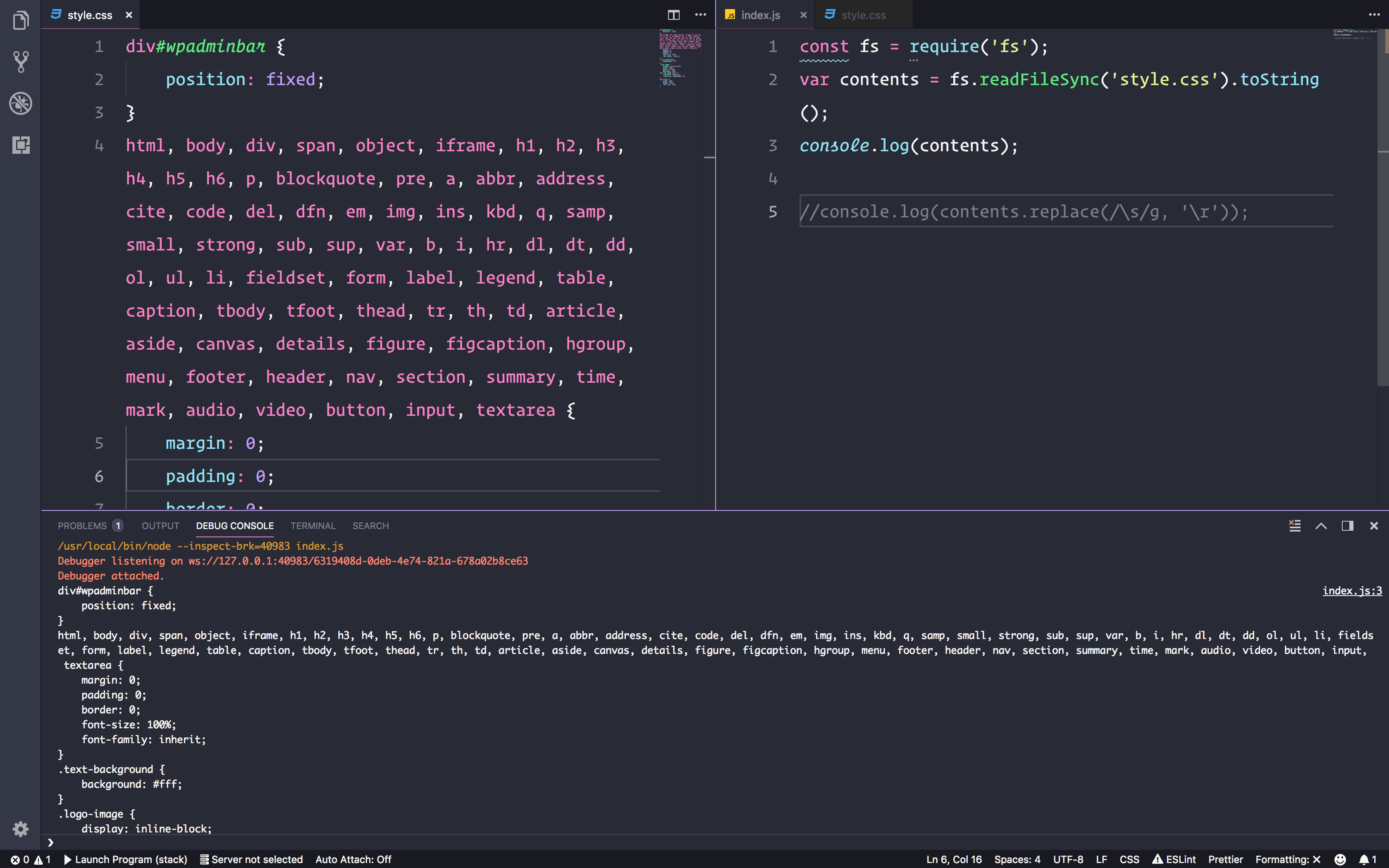This screenshot has height=868, width=1389.
Task: Click the feedback smiley icon
Action: tap(1340, 859)
